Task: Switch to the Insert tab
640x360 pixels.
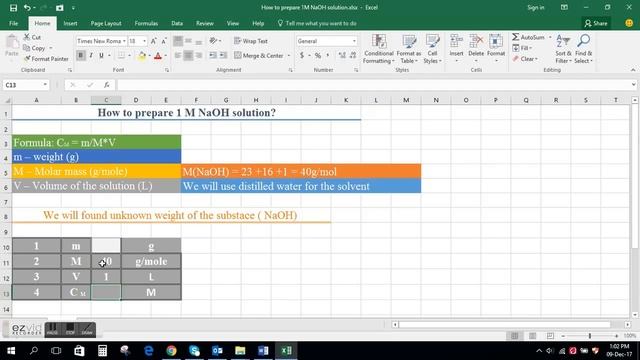Action: point(70,23)
